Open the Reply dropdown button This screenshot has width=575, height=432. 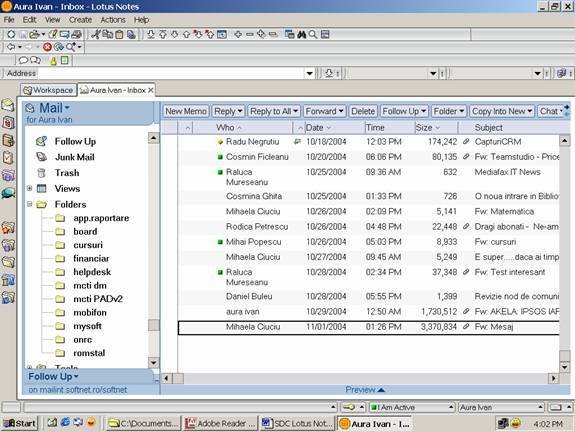click(228, 111)
